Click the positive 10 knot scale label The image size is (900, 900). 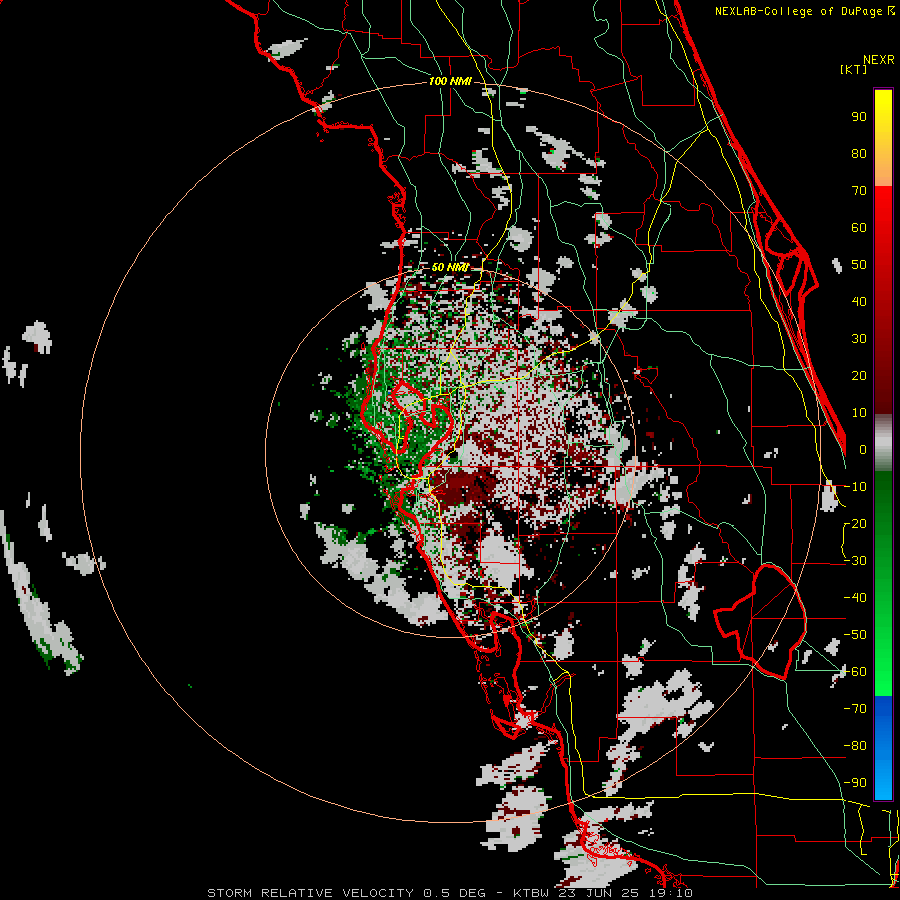point(859,413)
